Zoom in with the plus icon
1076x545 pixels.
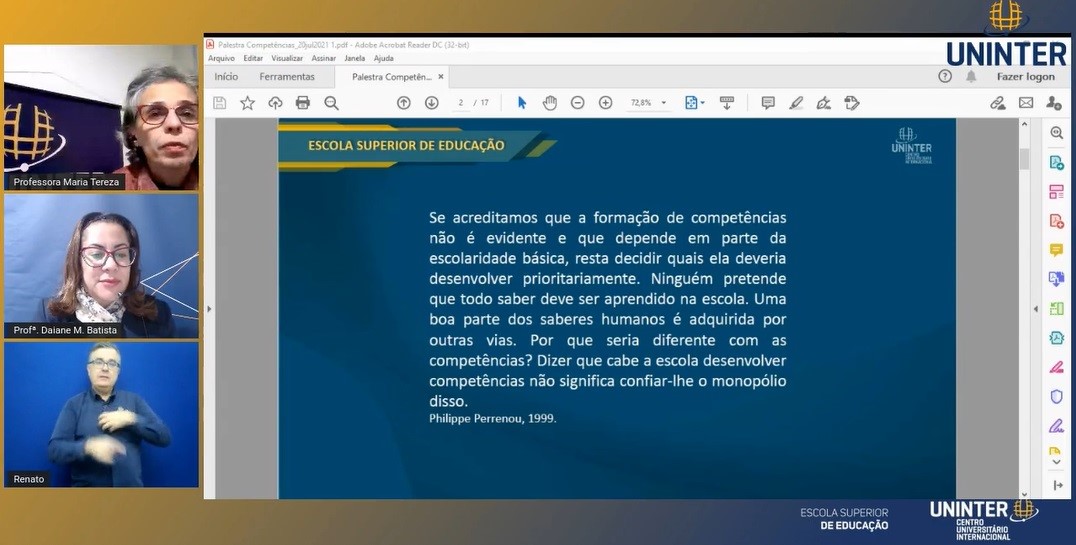click(x=605, y=103)
